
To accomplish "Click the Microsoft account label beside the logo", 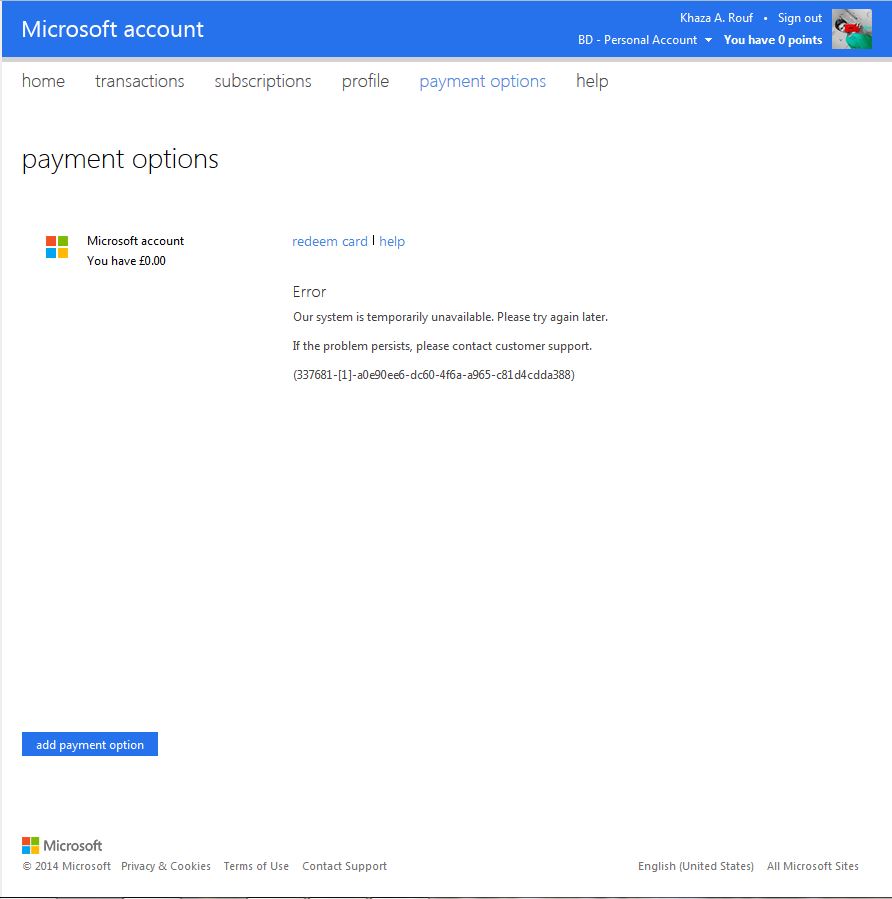I will click(x=135, y=241).
